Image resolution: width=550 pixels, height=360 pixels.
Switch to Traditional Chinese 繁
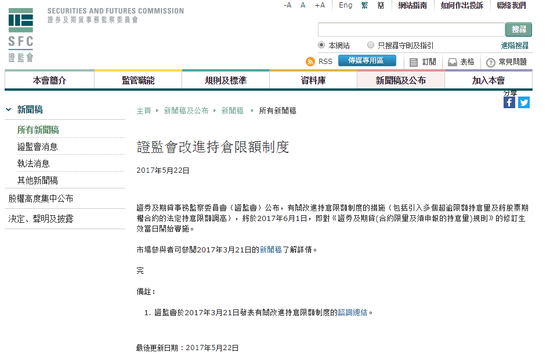click(x=365, y=5)
